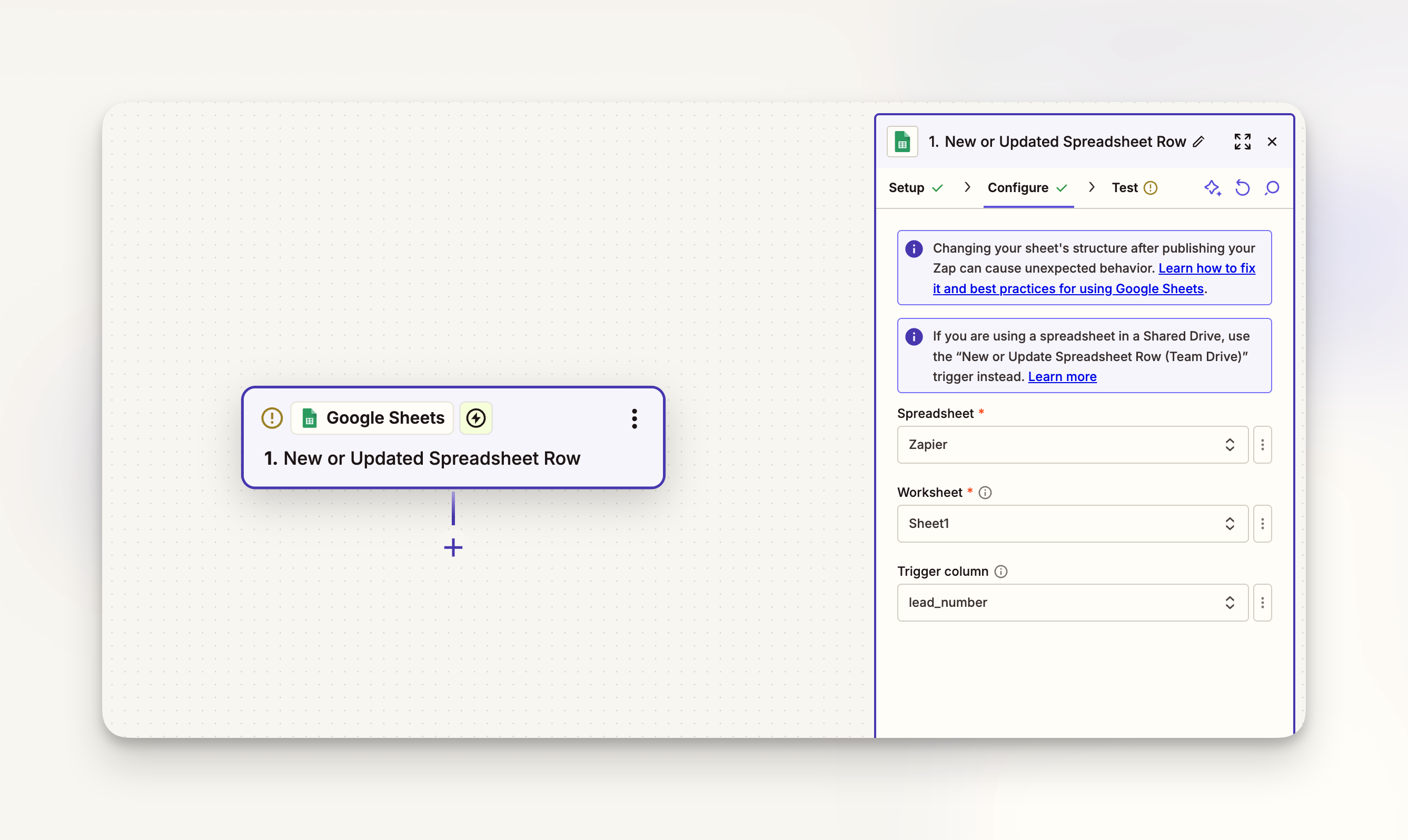1408x840 pixels.
Task: Click the AI sparkle icon in tab bar
Action: 1212,188
